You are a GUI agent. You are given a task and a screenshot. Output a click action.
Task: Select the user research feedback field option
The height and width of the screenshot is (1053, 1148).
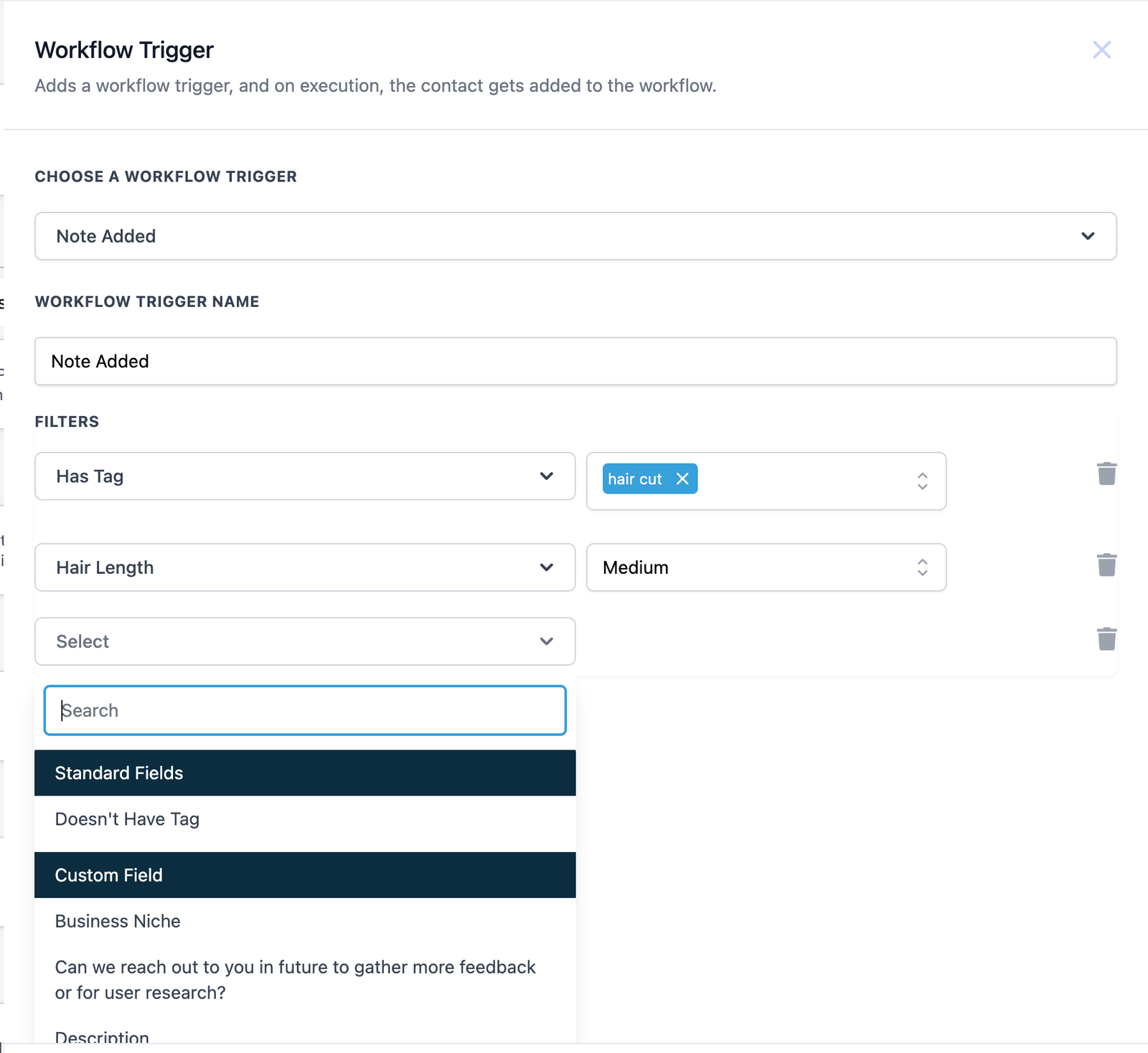(x=295, y=980)
